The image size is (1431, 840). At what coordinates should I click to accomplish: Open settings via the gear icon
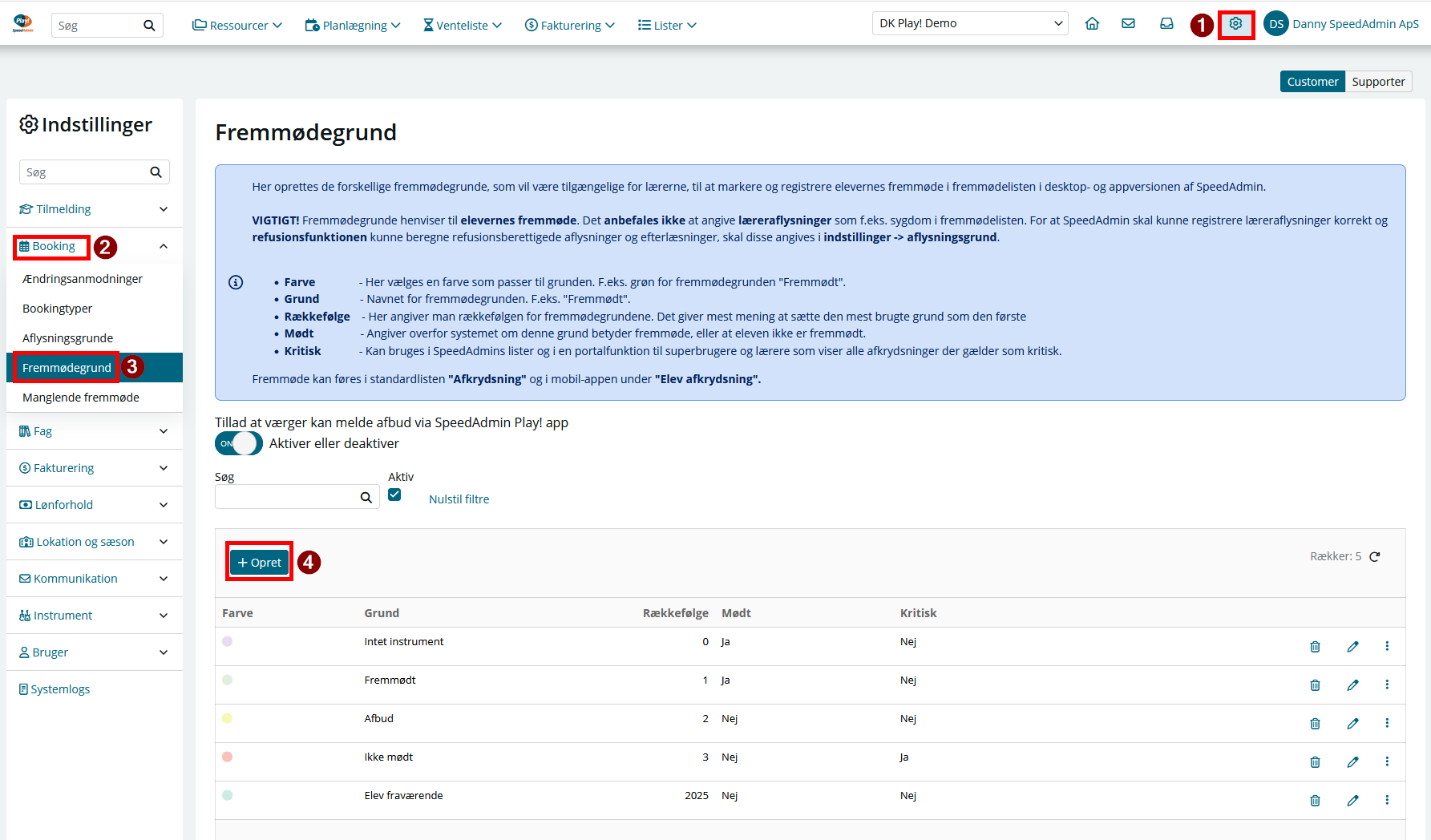click(1235, 24)
